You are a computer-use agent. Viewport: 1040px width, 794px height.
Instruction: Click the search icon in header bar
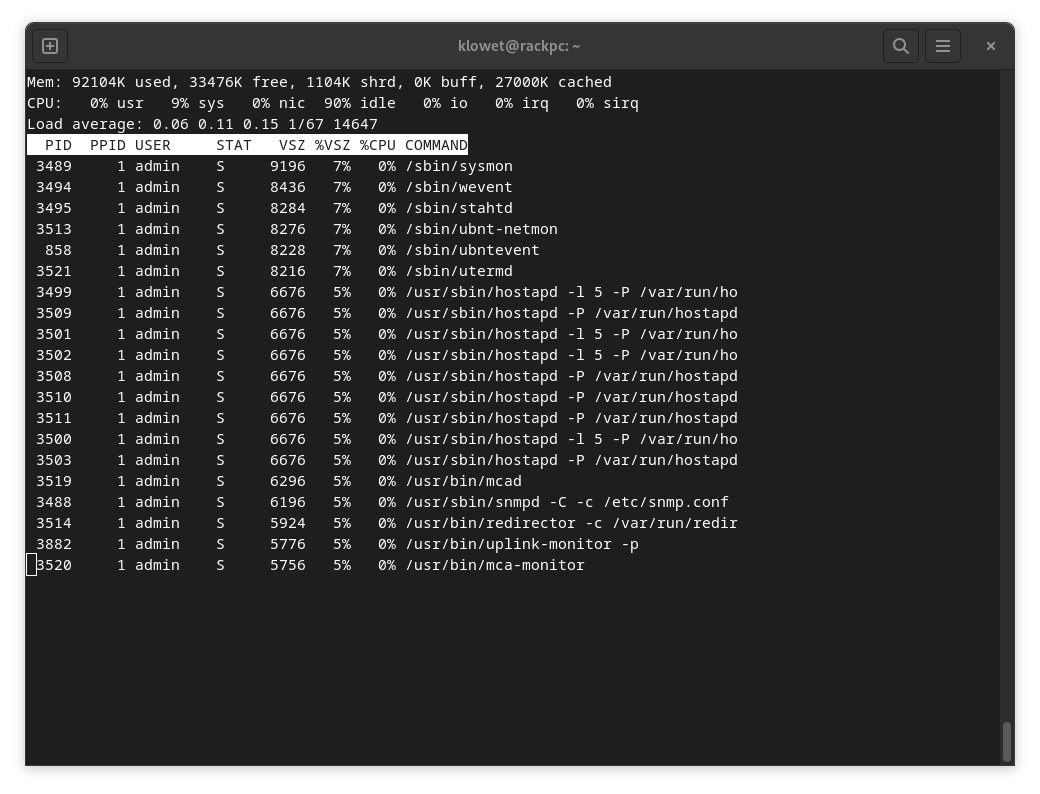click(x=900, y=46)
